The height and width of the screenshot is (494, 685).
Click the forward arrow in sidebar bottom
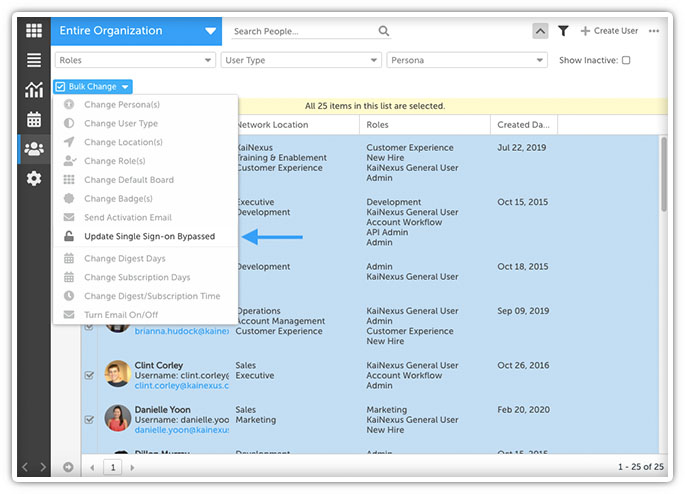43,467
